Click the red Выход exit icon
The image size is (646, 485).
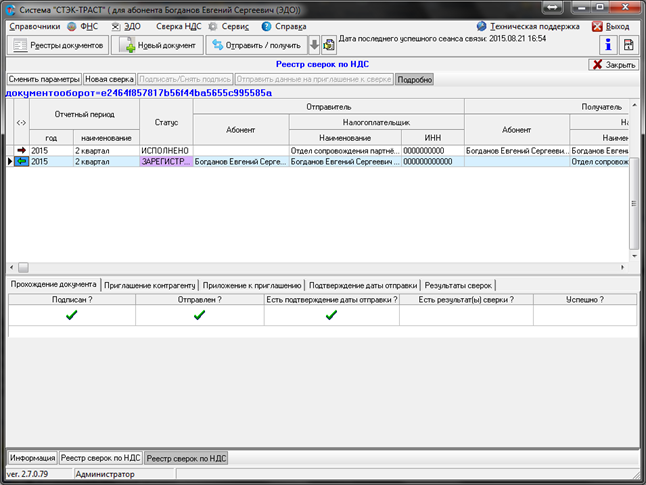(597, 27)
